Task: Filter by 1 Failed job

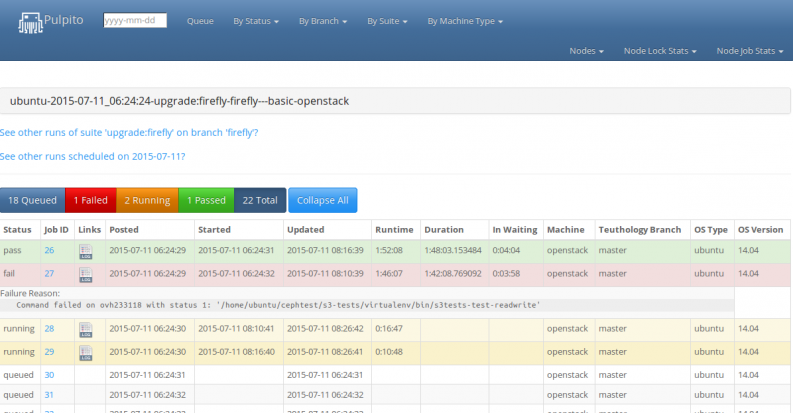Action: pyautogui.click(x=90, y=200)
